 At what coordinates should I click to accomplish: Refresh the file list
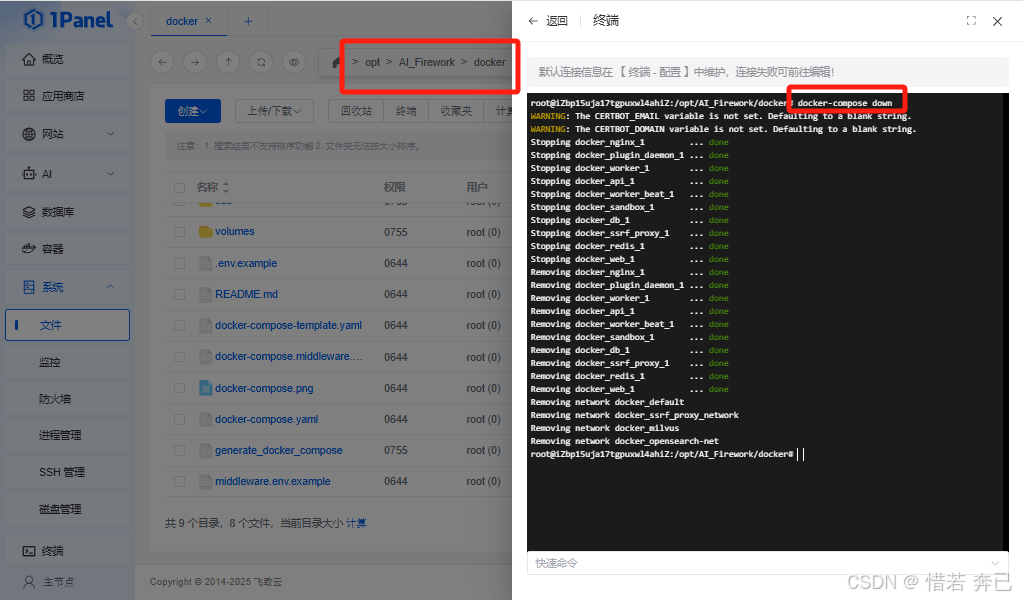pos(261,62)
